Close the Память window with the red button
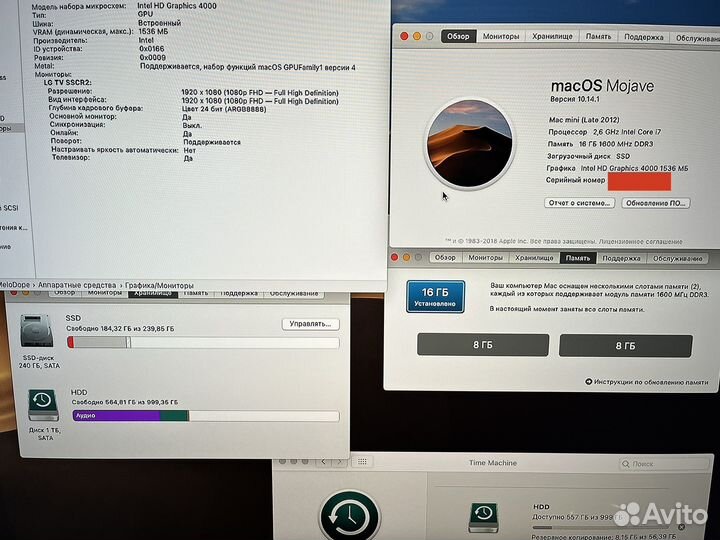720x540 pixels. 394,258
